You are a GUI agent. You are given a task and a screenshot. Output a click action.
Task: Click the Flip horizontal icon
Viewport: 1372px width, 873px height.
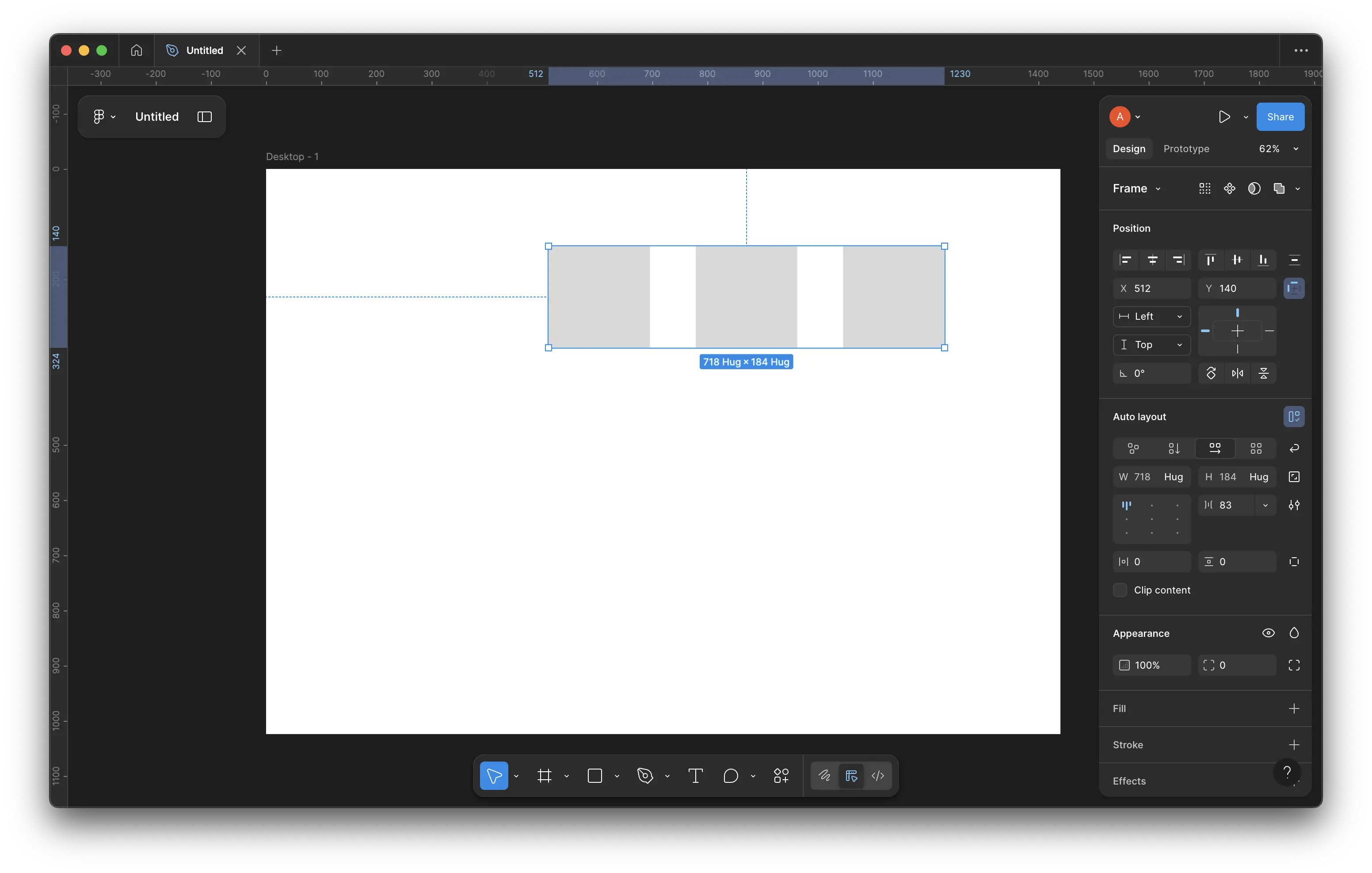tap(1237, 374)
